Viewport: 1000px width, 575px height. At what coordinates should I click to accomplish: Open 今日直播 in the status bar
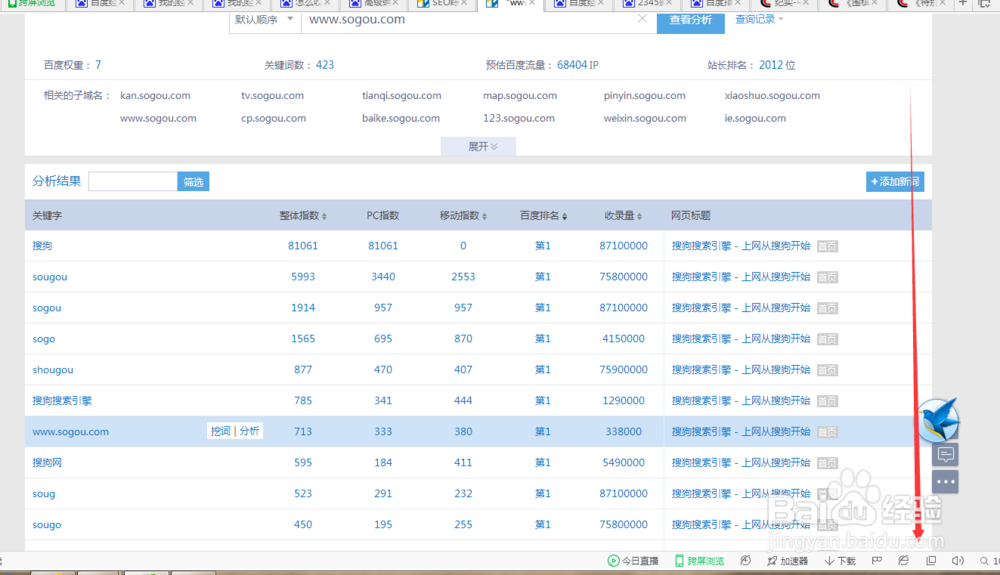coord(633,561)
